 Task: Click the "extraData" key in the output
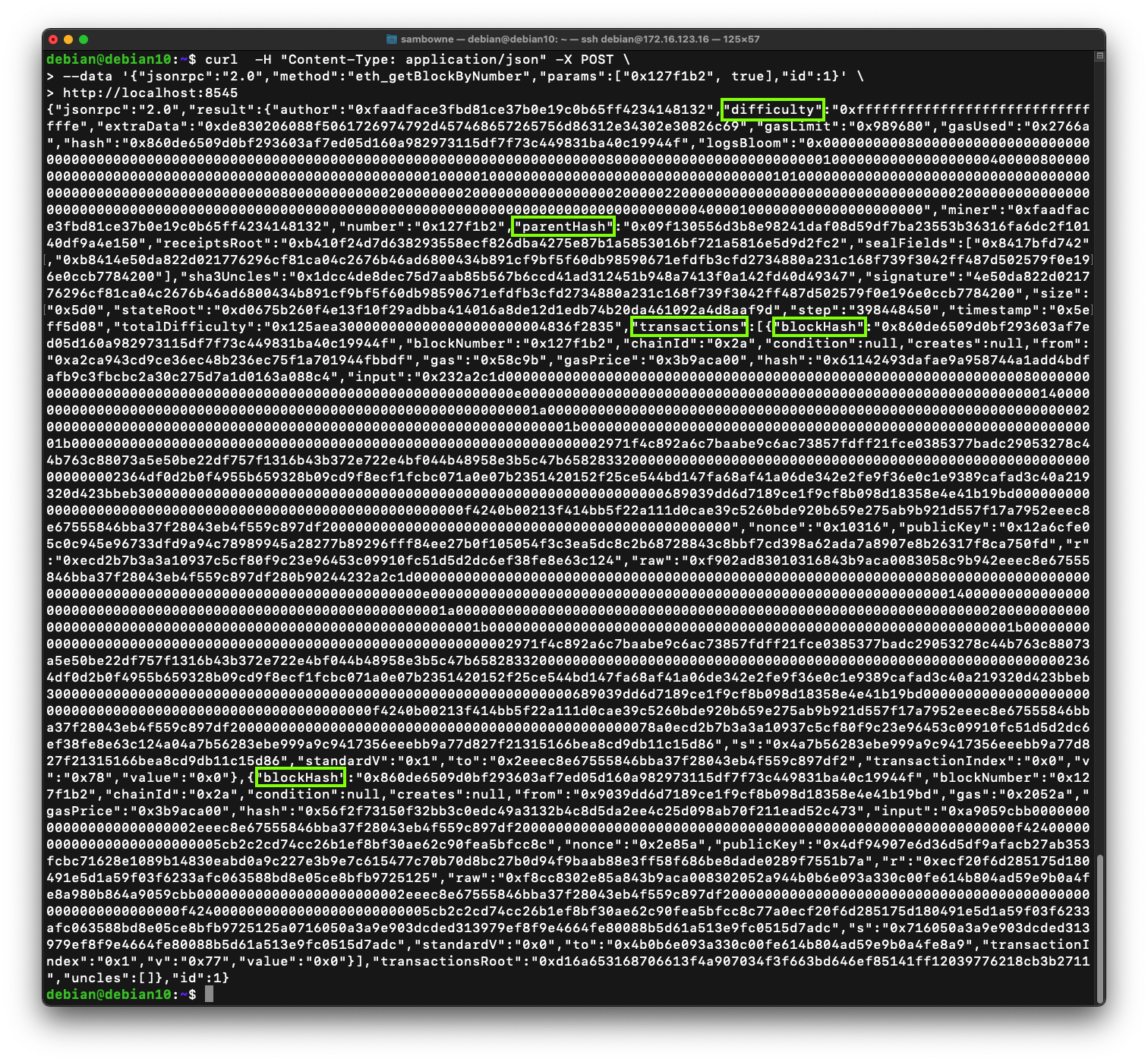142,126
